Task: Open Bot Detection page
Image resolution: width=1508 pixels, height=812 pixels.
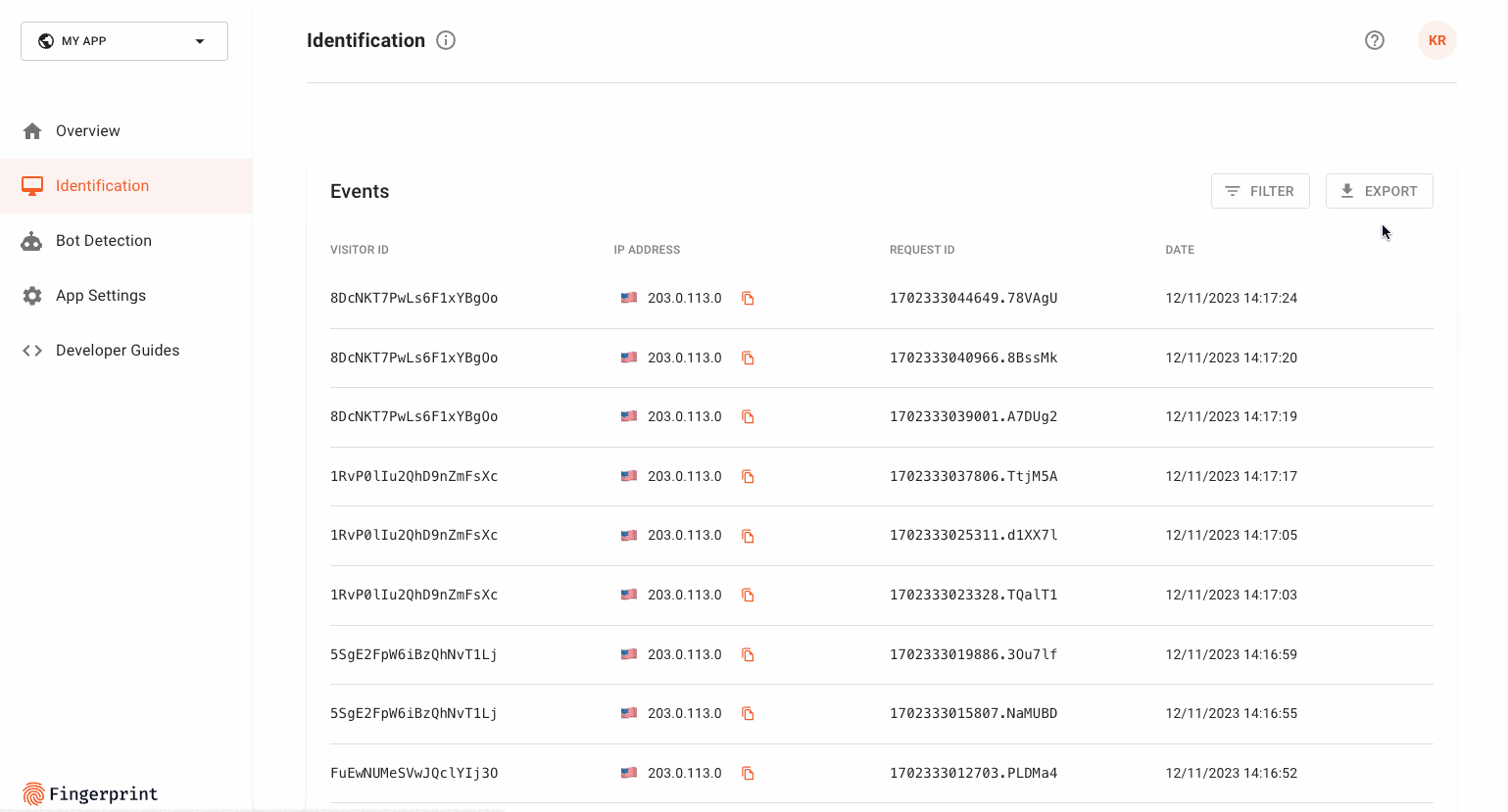Action: coord(103,241)
